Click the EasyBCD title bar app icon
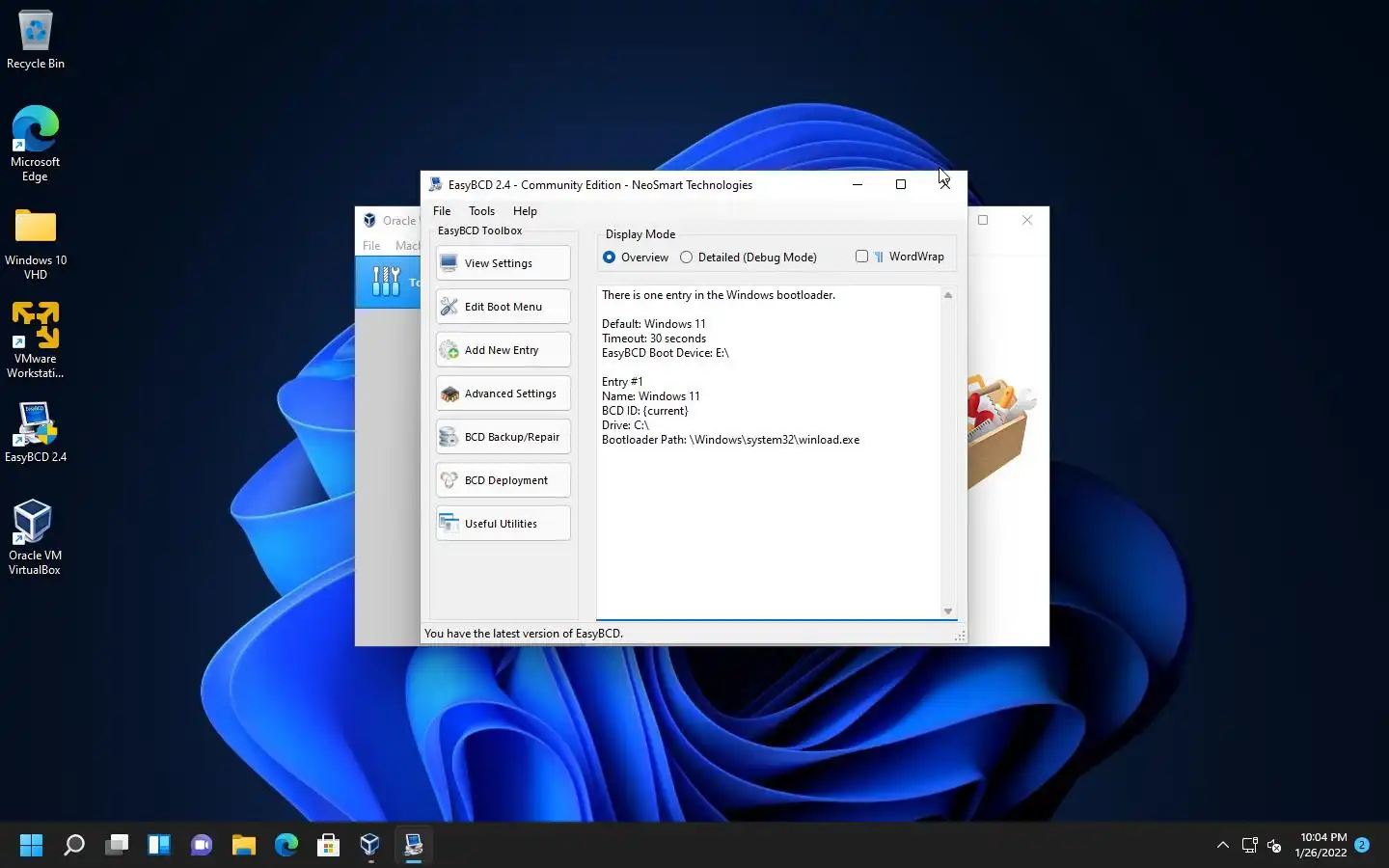Viewport: 1389px width, 868px height. click(x=436, y=184)
